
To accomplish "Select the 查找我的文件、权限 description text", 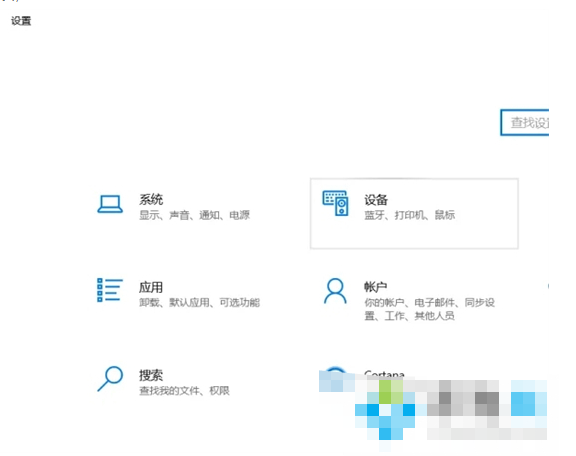I will [x=184, y=391].
